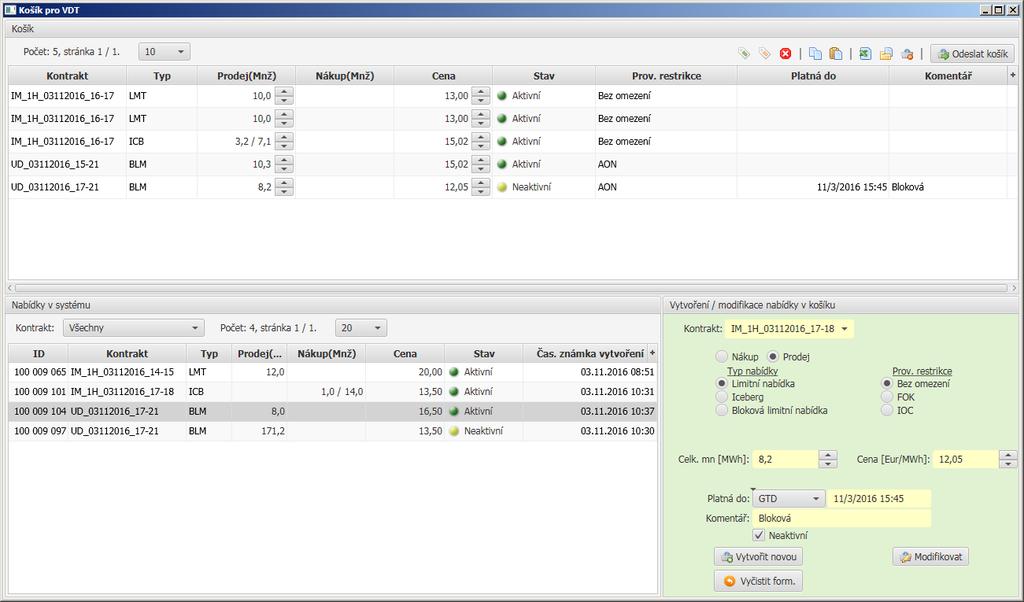Click green status dot of first basket row

502,95
